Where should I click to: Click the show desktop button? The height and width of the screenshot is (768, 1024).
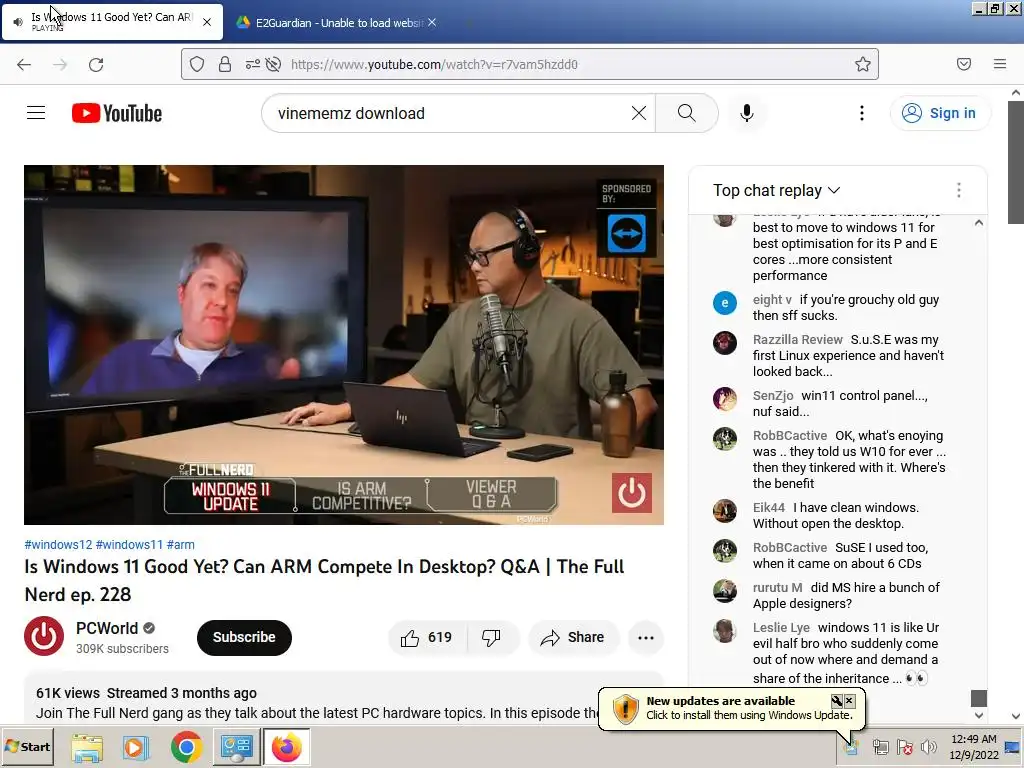click(x=1012, y=747)
